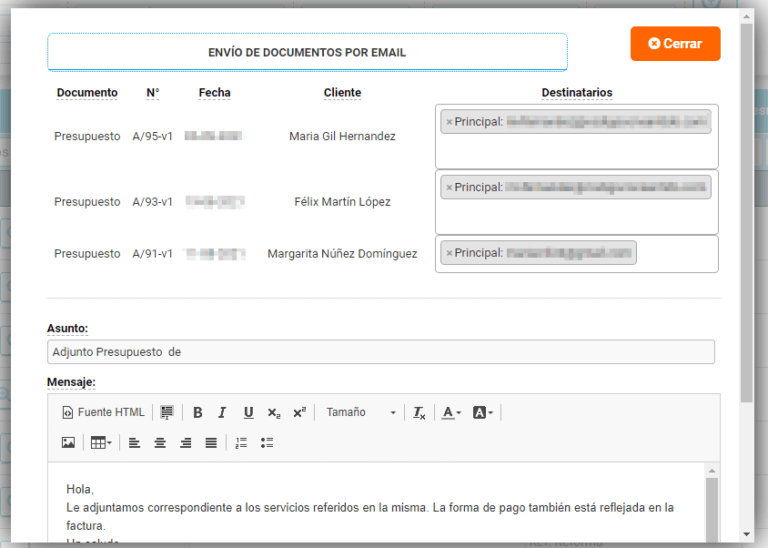The height and width of the screenshot is (548, 768).
Task: Click the recipients box for A/95-v1
Action: coord(576,137)
